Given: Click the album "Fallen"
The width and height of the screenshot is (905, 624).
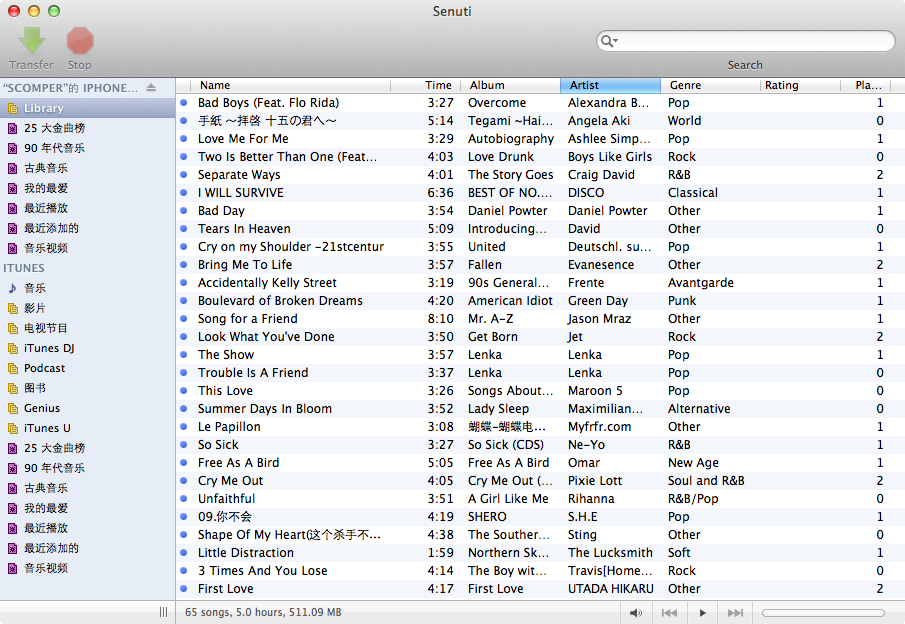Looking at the screenshot, I should (x=485, y=265).
